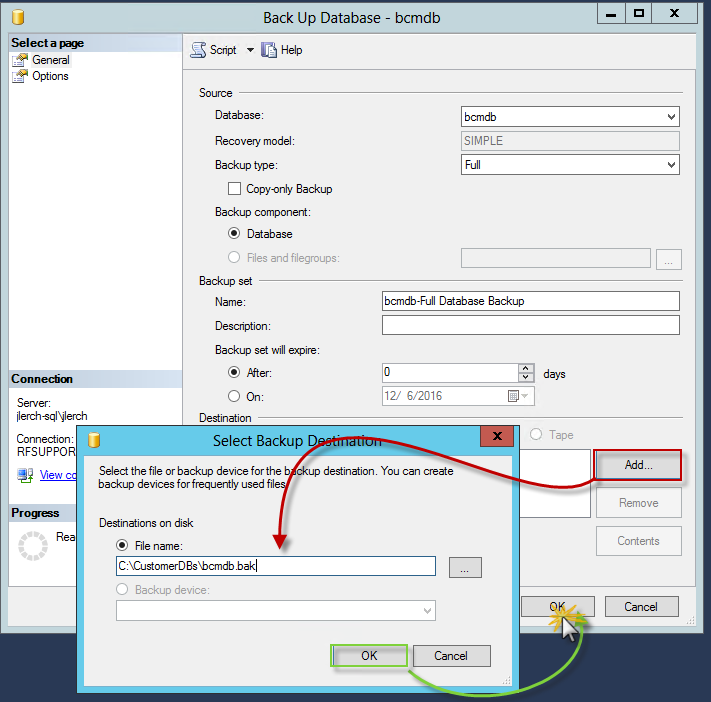Select the General page icon

(20, 60)
